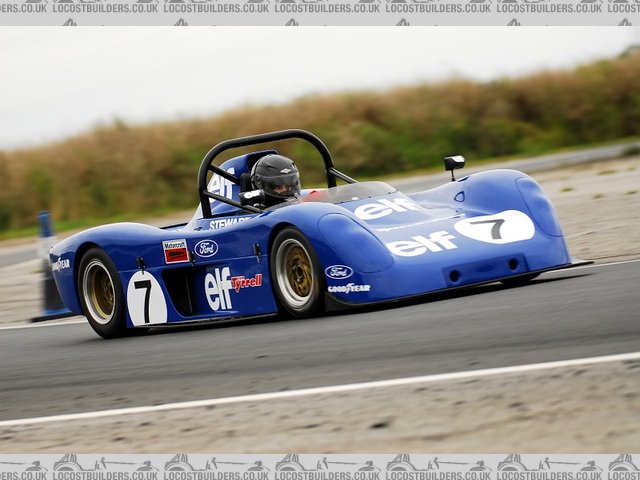Select the red Motorsport sticker on the car
Screen dimensions: 640x480
pyautogui.click(x=176, y=251)
